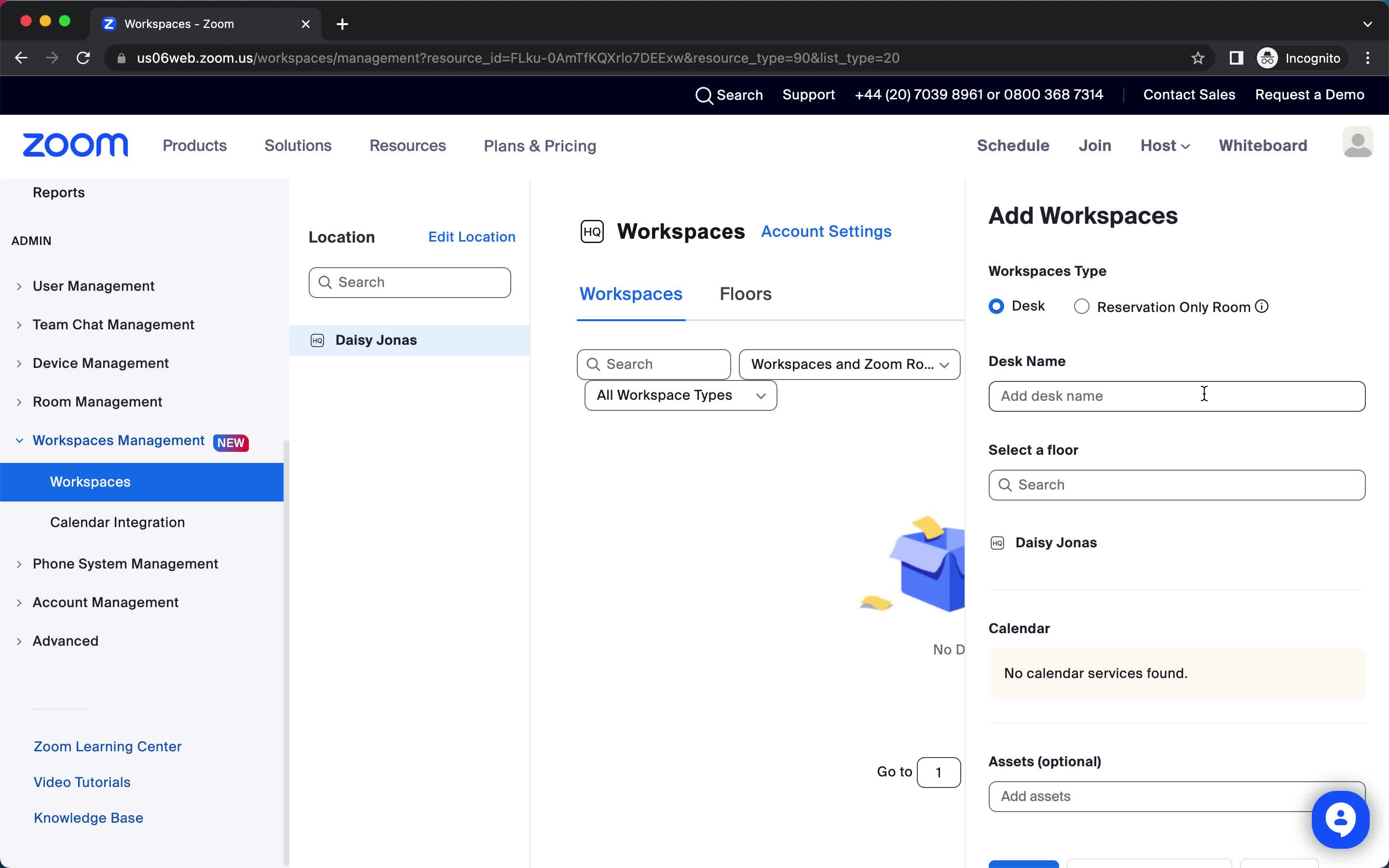Open Reports in the sidebar
The width and height of the screenshot is (1389, 868).
[x=58, y=192]
